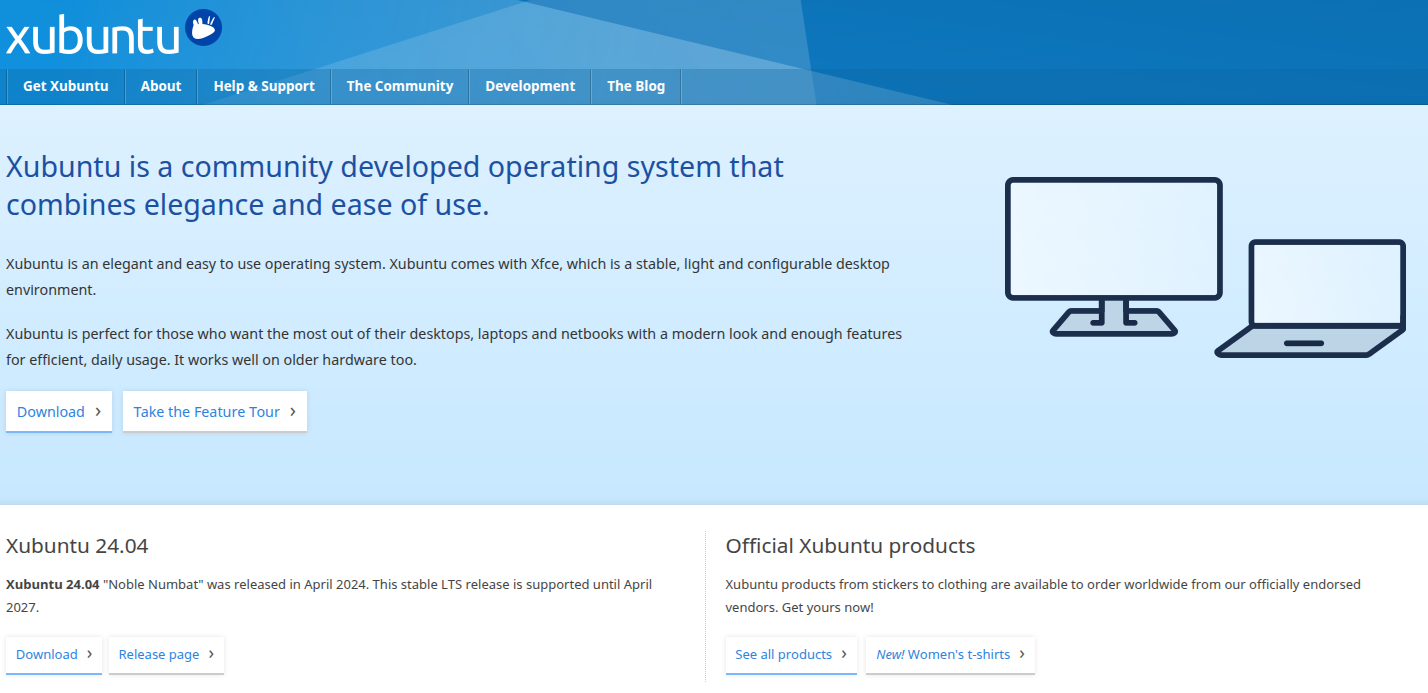
Task: Click the xubuntu wordmark in the header
Action: click(92, 36)
